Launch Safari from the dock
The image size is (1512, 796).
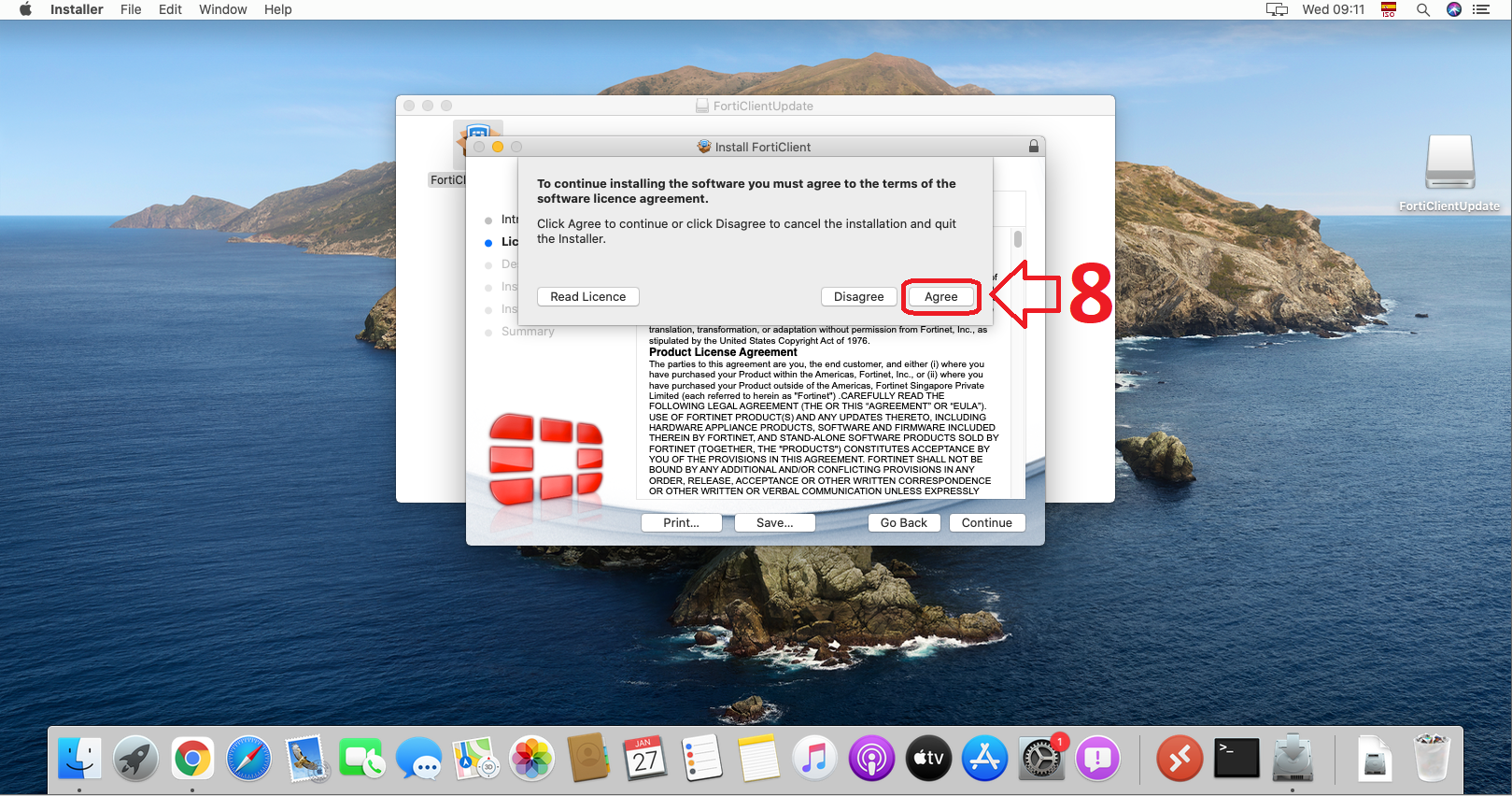click(248, 759)
